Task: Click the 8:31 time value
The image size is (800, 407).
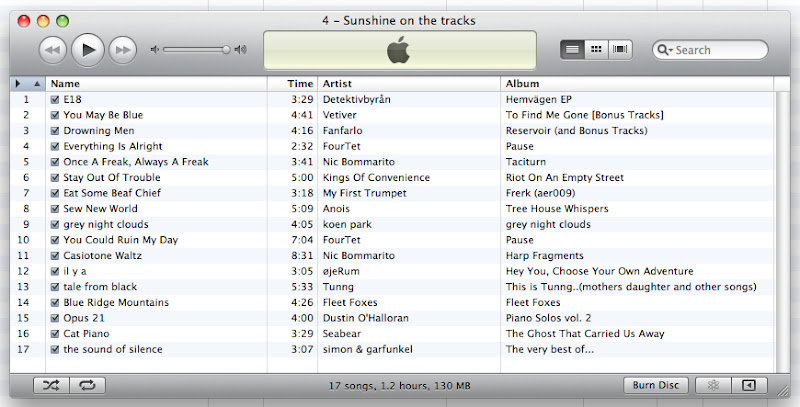Action: (302, 256)
